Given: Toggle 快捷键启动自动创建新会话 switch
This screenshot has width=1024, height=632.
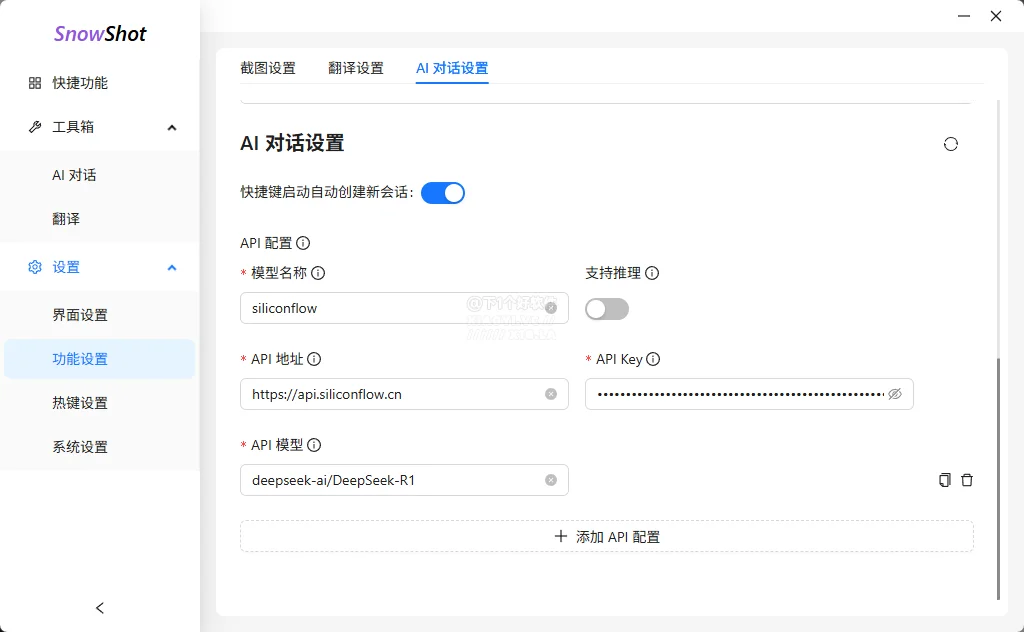Looking at the screenshot, I should [x=443, y=193].
